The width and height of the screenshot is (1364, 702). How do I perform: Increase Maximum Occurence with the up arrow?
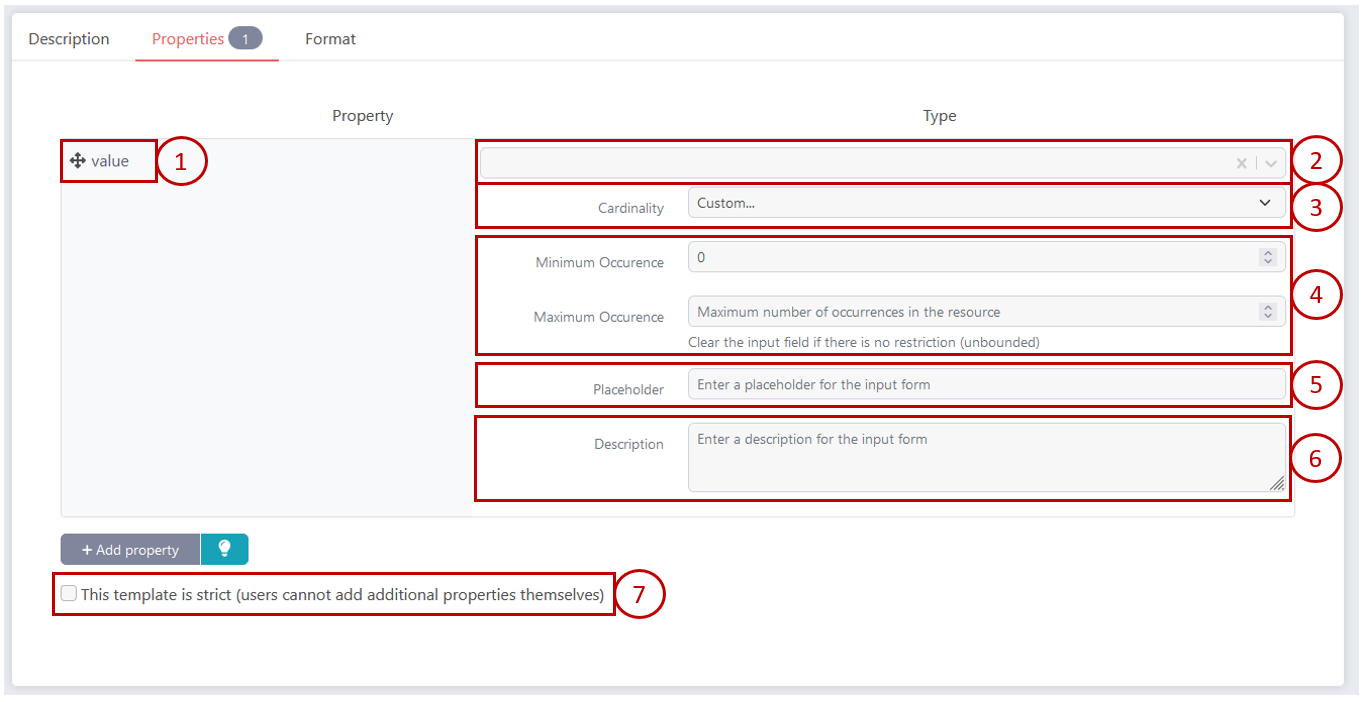point(1268,307)
